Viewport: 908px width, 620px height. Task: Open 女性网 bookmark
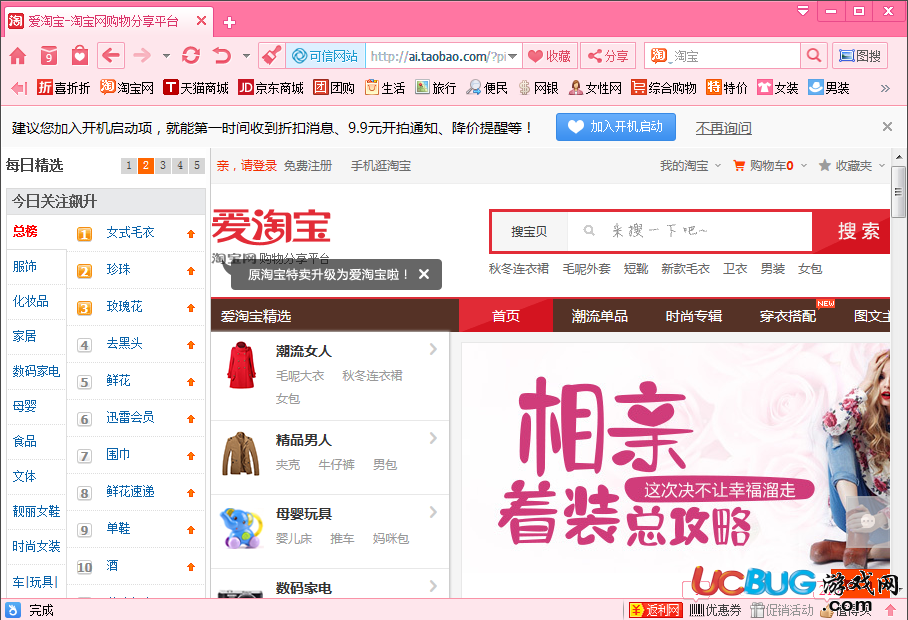[595, 88]
